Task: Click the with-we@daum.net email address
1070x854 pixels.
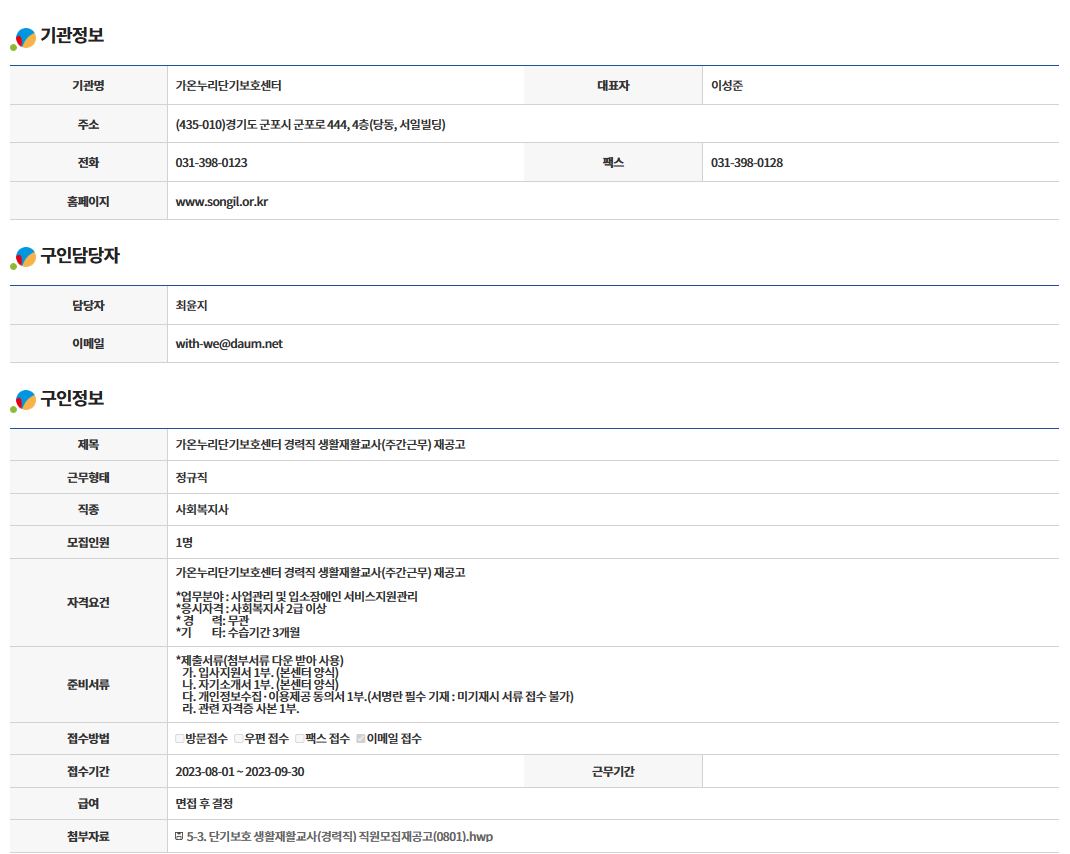Action: (x=229, y=344)
